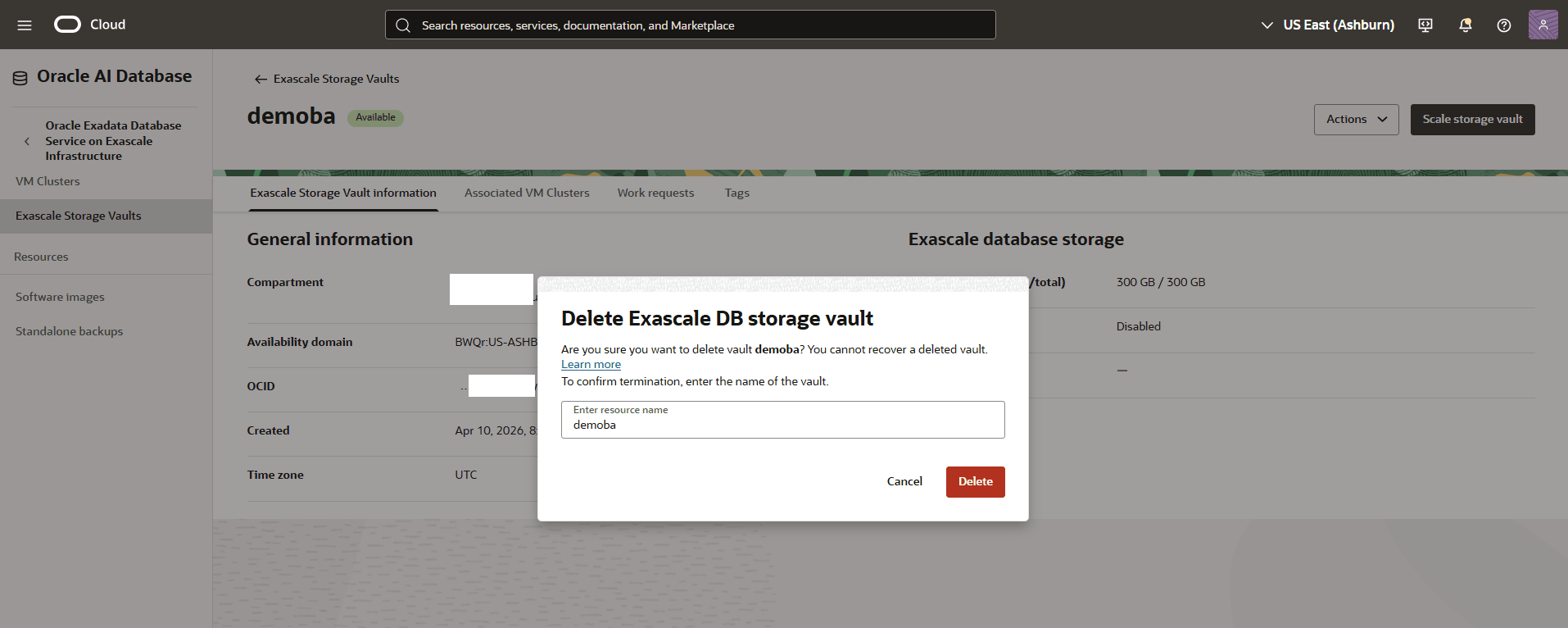
Task: Cancel the delete vault dialog
Action: (x=904, y=482)
